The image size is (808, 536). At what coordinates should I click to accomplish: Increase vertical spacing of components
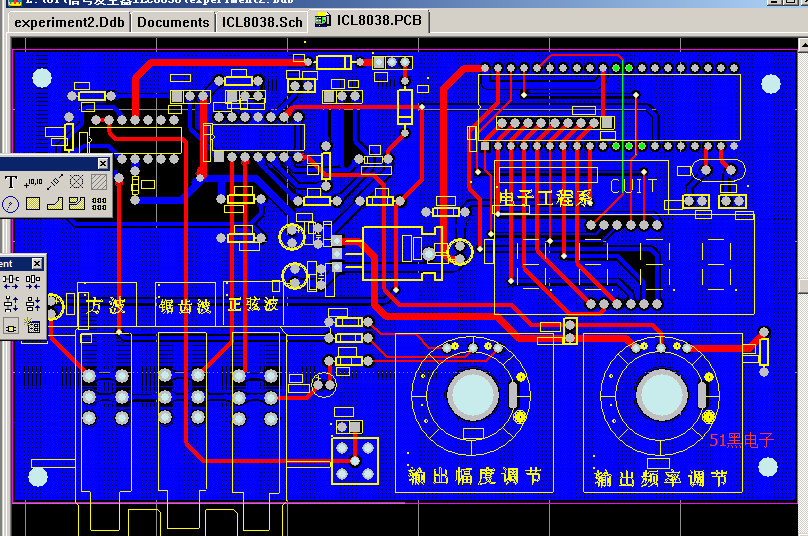(x=11, y=304)
